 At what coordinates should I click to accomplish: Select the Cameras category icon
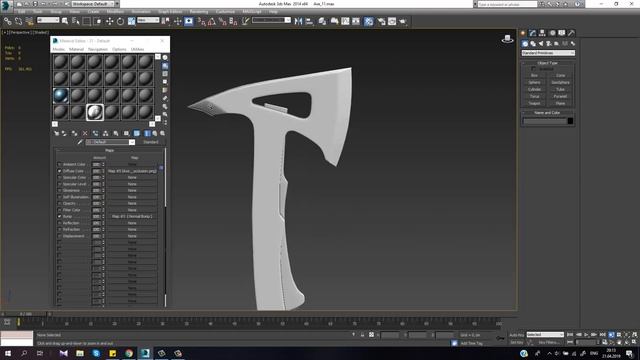click(x=549, y=44)
